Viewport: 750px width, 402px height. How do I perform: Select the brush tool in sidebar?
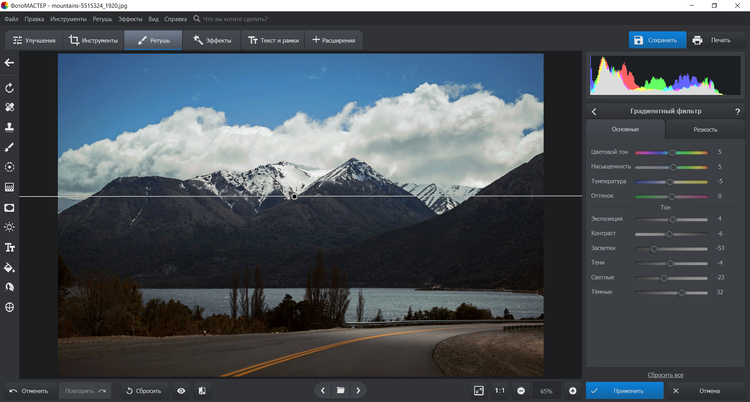coord(9,147)
